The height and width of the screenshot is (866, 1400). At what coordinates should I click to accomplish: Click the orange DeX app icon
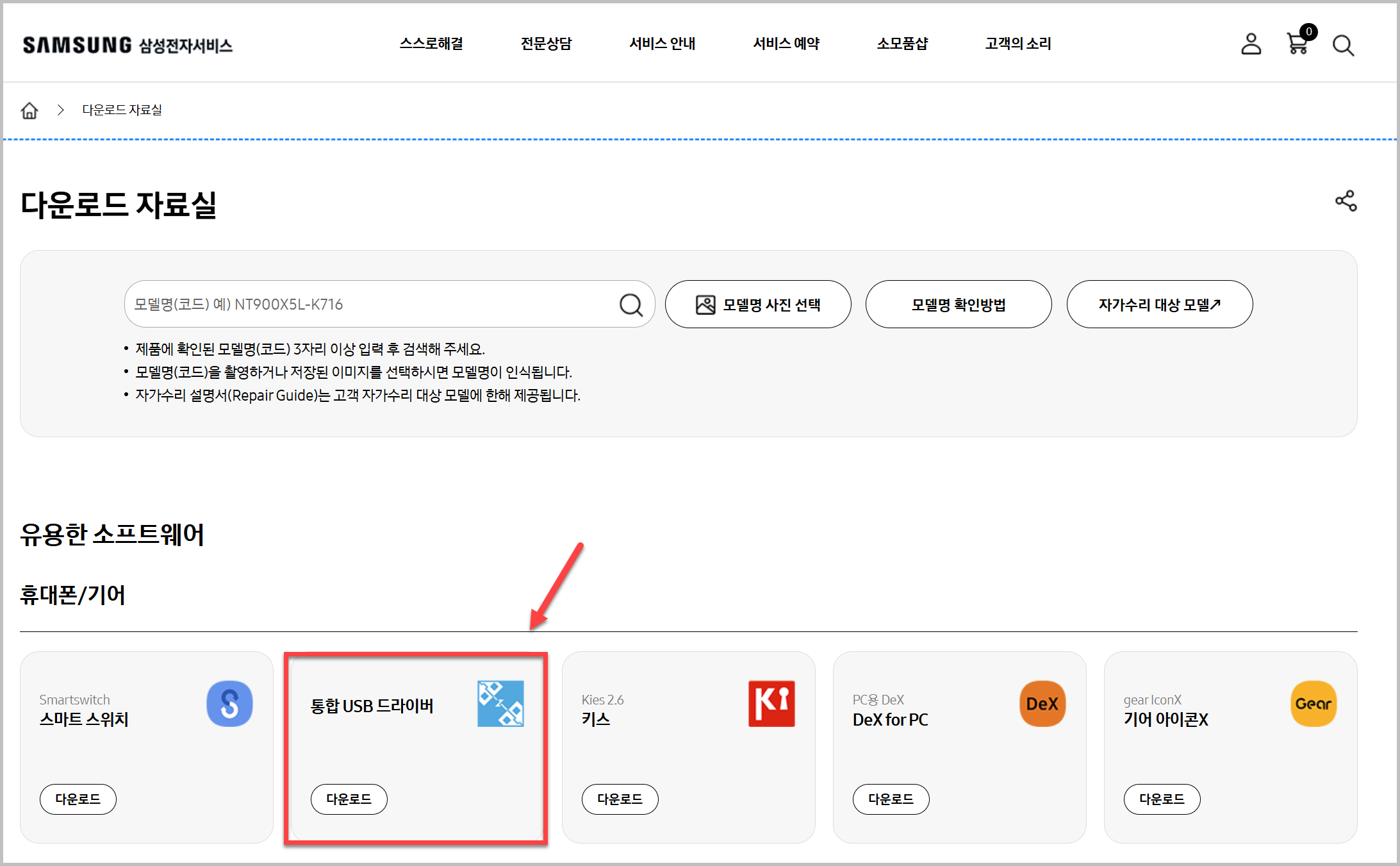click(x=1042, y=703)
